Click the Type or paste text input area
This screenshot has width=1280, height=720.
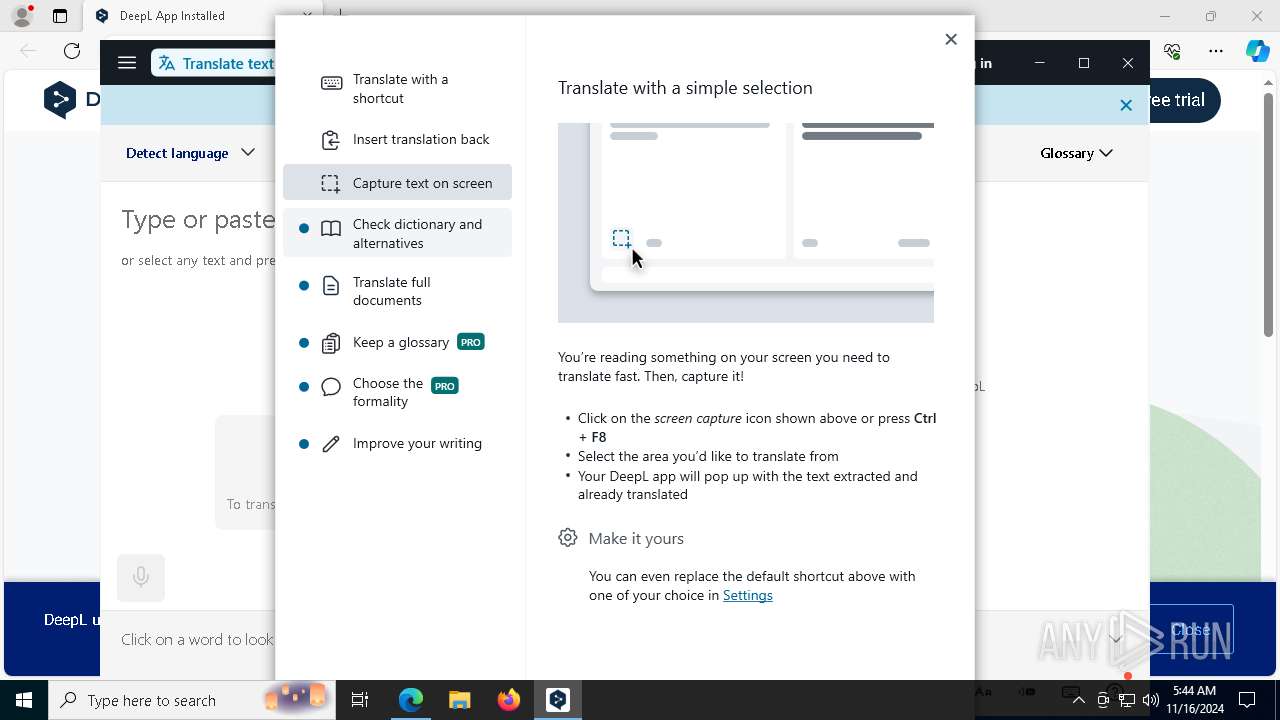[x=198, y=220]
